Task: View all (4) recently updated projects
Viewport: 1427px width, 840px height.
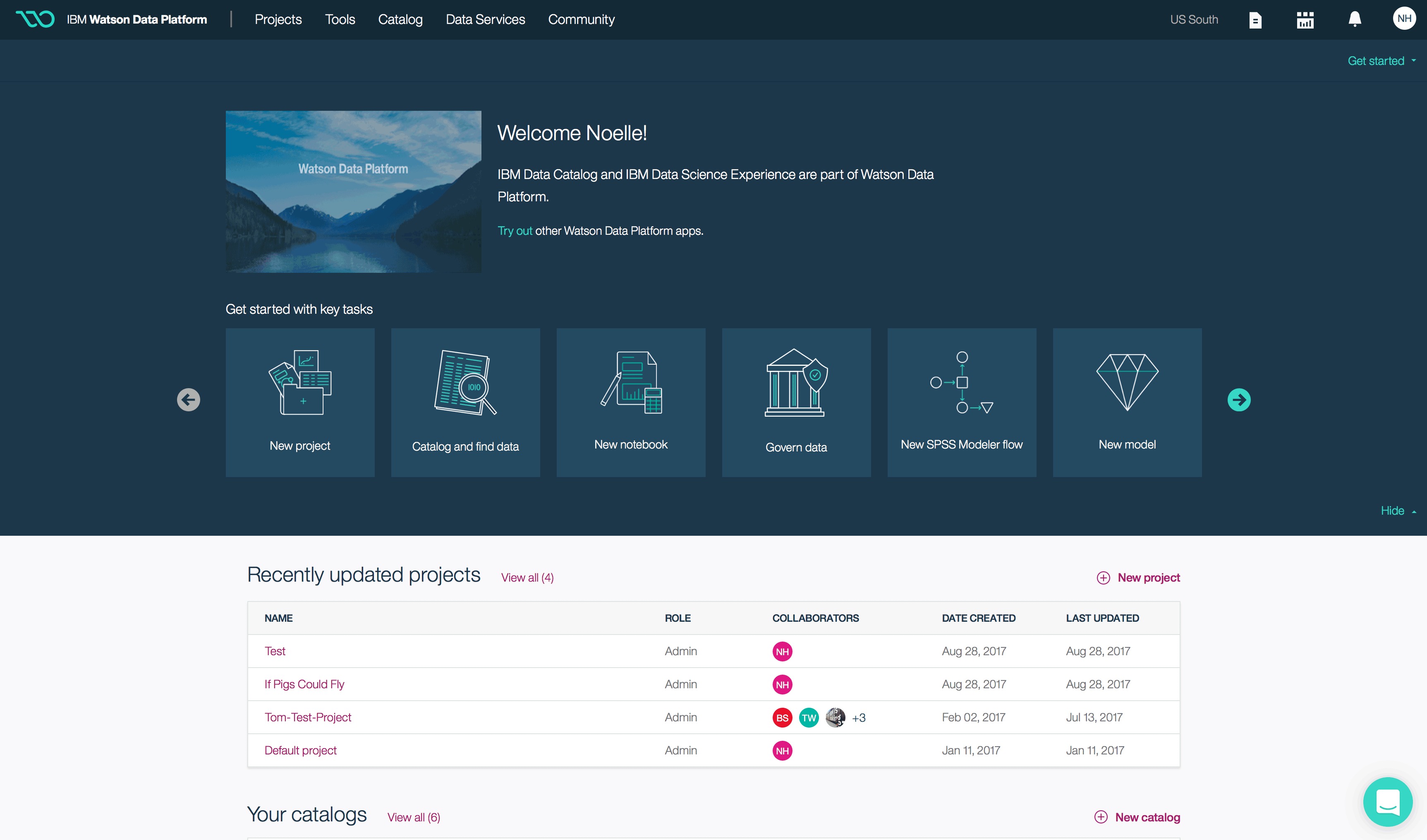Action: [527, 577]
